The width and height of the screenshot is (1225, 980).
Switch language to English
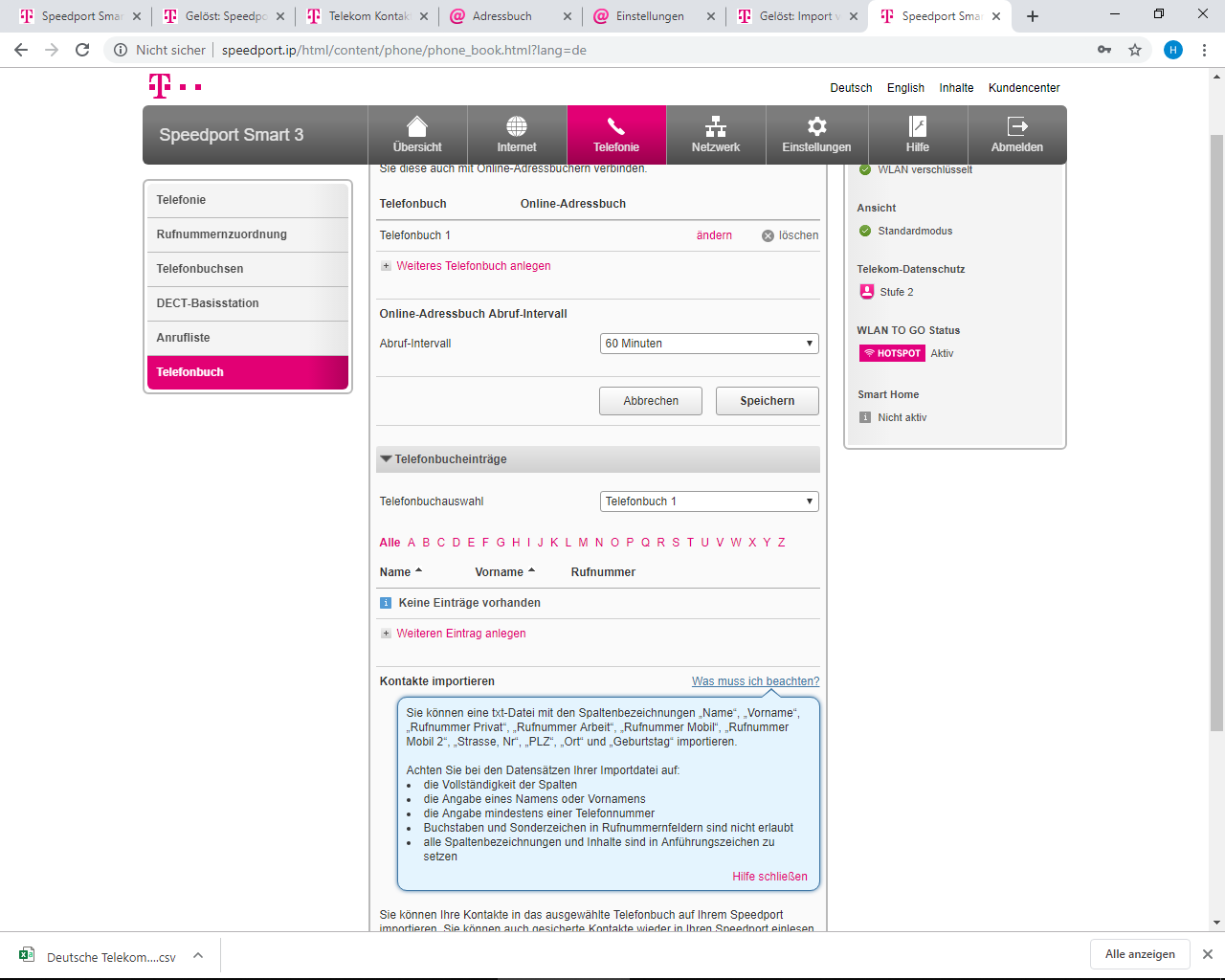[x=905, y=88]
